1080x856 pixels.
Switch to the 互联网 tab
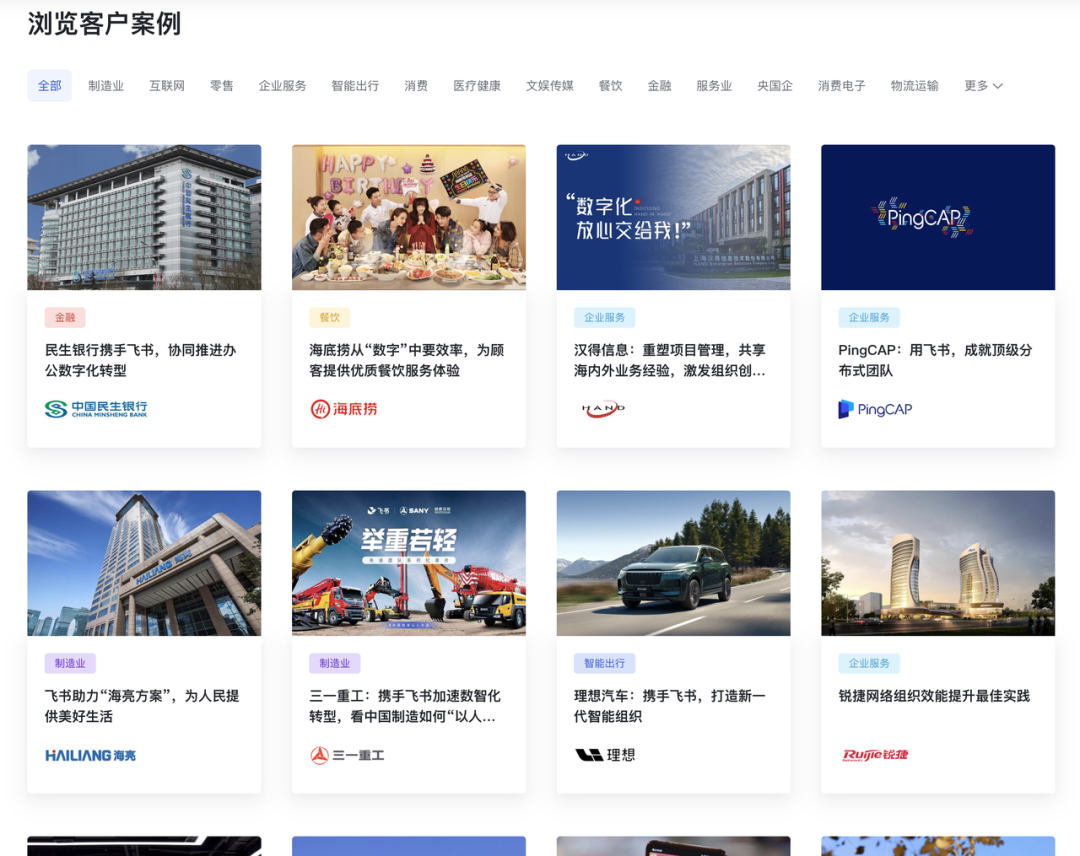click(x=167, y=86)
